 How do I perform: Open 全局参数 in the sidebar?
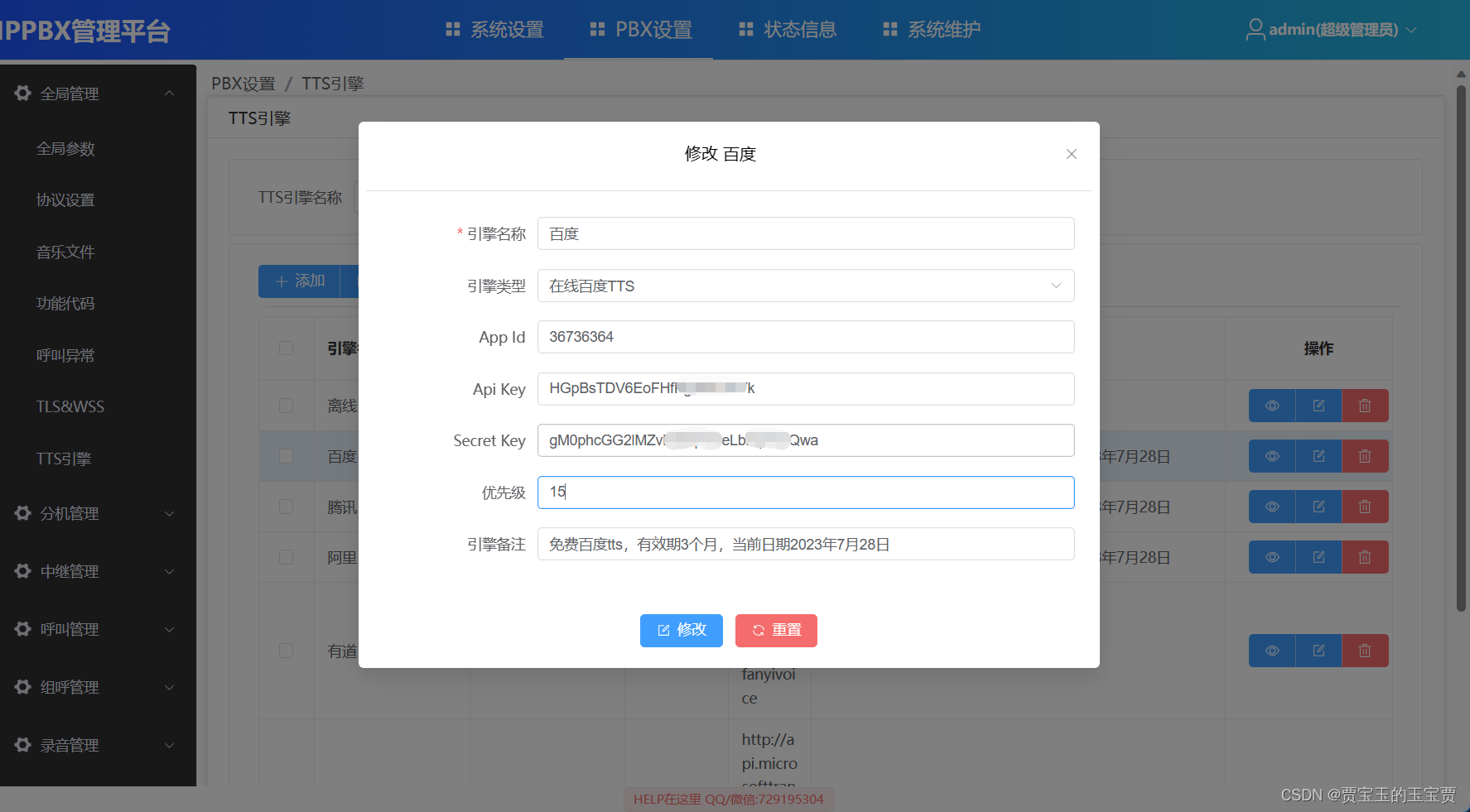(65, 149)
